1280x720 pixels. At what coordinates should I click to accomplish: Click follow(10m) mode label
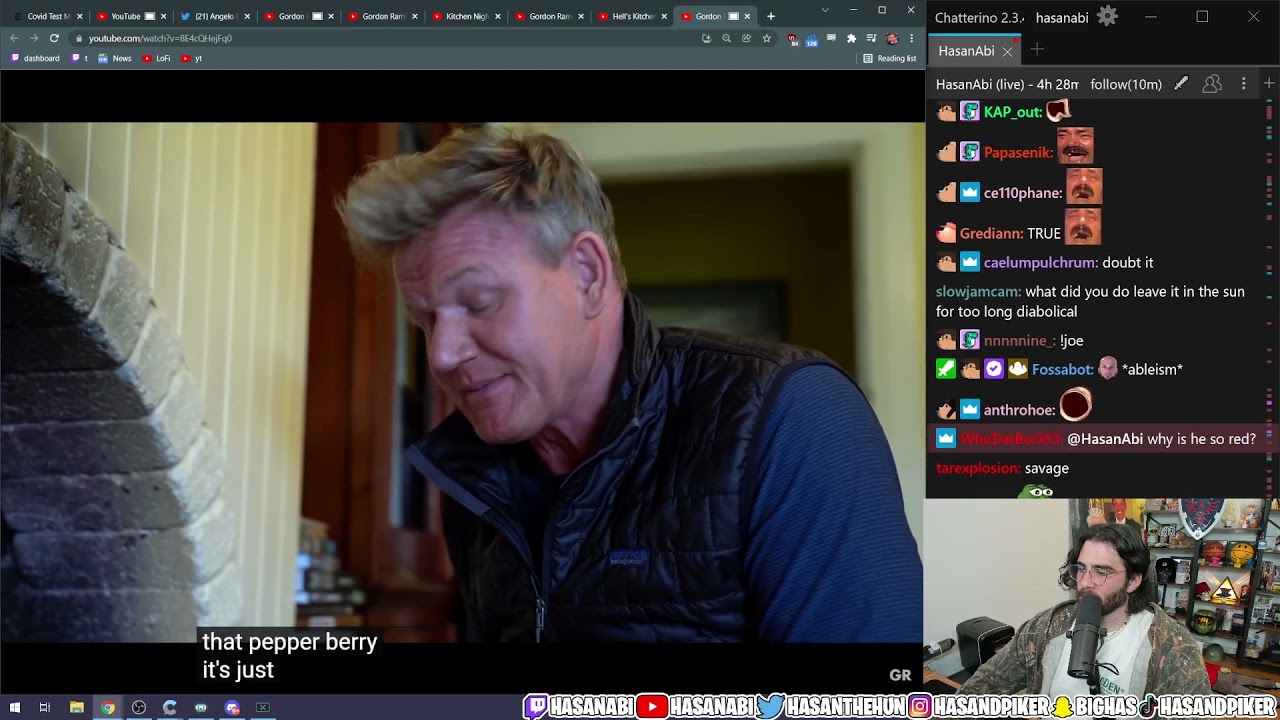[1125, 85]
